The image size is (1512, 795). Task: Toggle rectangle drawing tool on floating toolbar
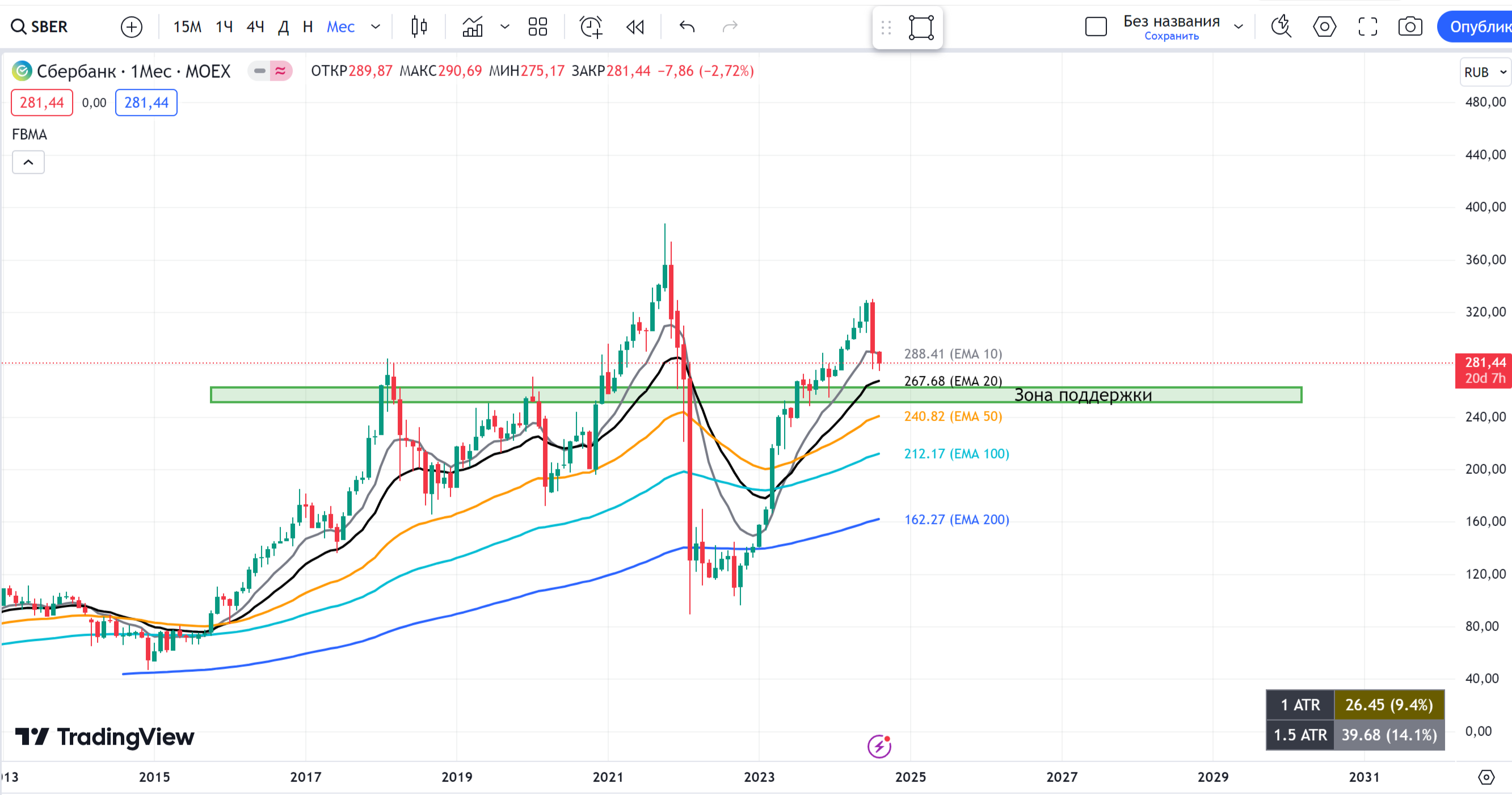[921, 28]
